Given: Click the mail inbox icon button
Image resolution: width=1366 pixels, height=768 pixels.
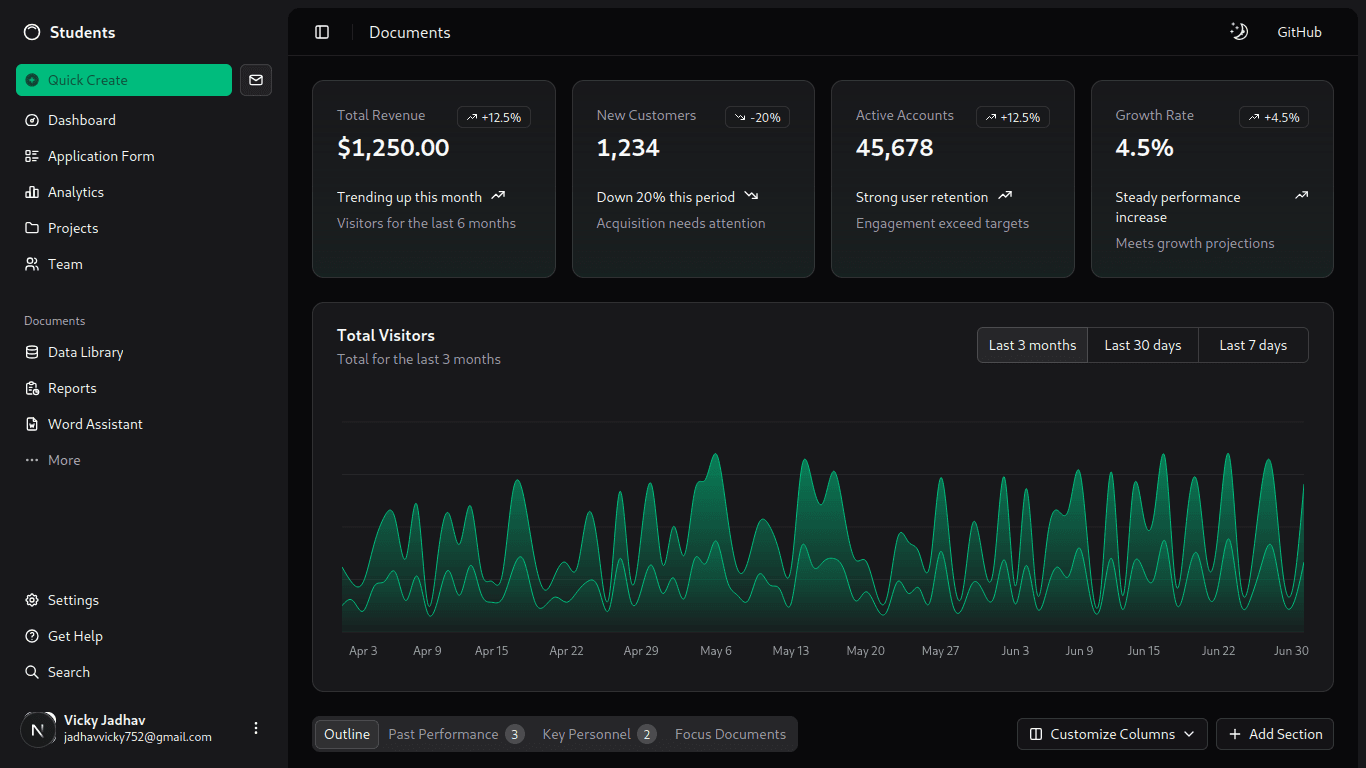Looking at the screenshot, I should [256, 80].
